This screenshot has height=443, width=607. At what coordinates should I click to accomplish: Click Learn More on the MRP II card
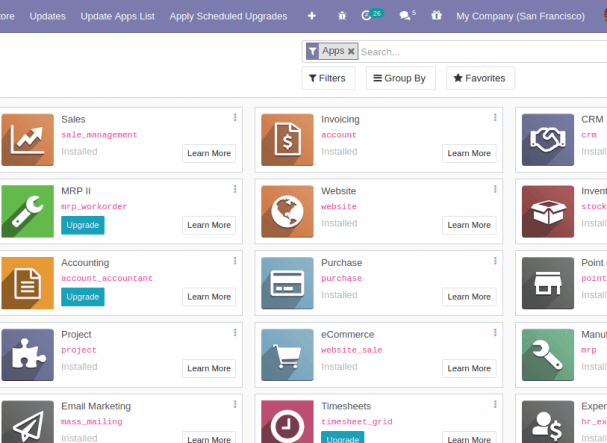209,225
